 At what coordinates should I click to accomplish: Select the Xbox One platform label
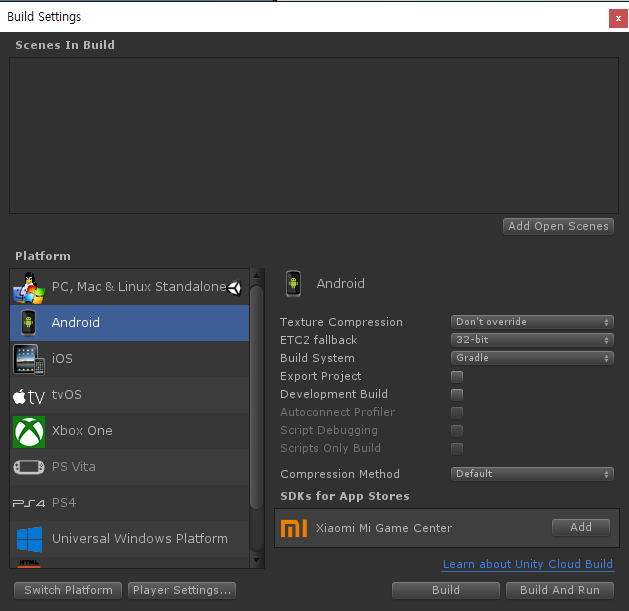82,430
